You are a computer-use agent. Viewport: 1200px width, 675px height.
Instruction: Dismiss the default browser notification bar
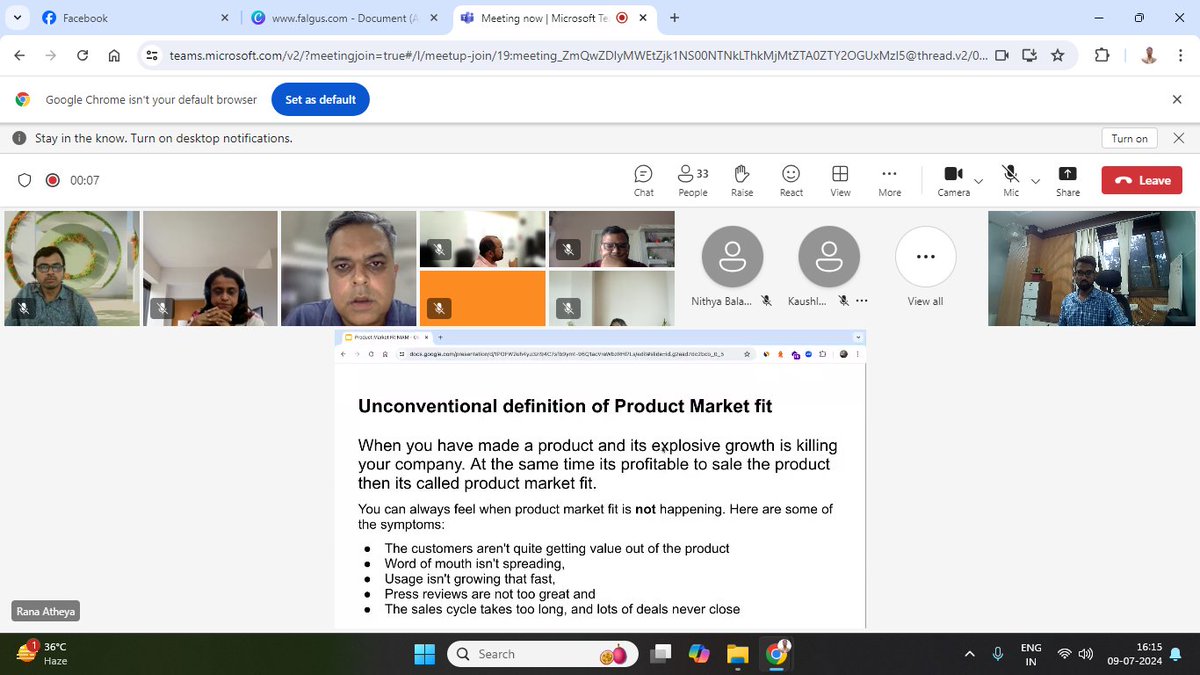click(x=1177, y=100)
